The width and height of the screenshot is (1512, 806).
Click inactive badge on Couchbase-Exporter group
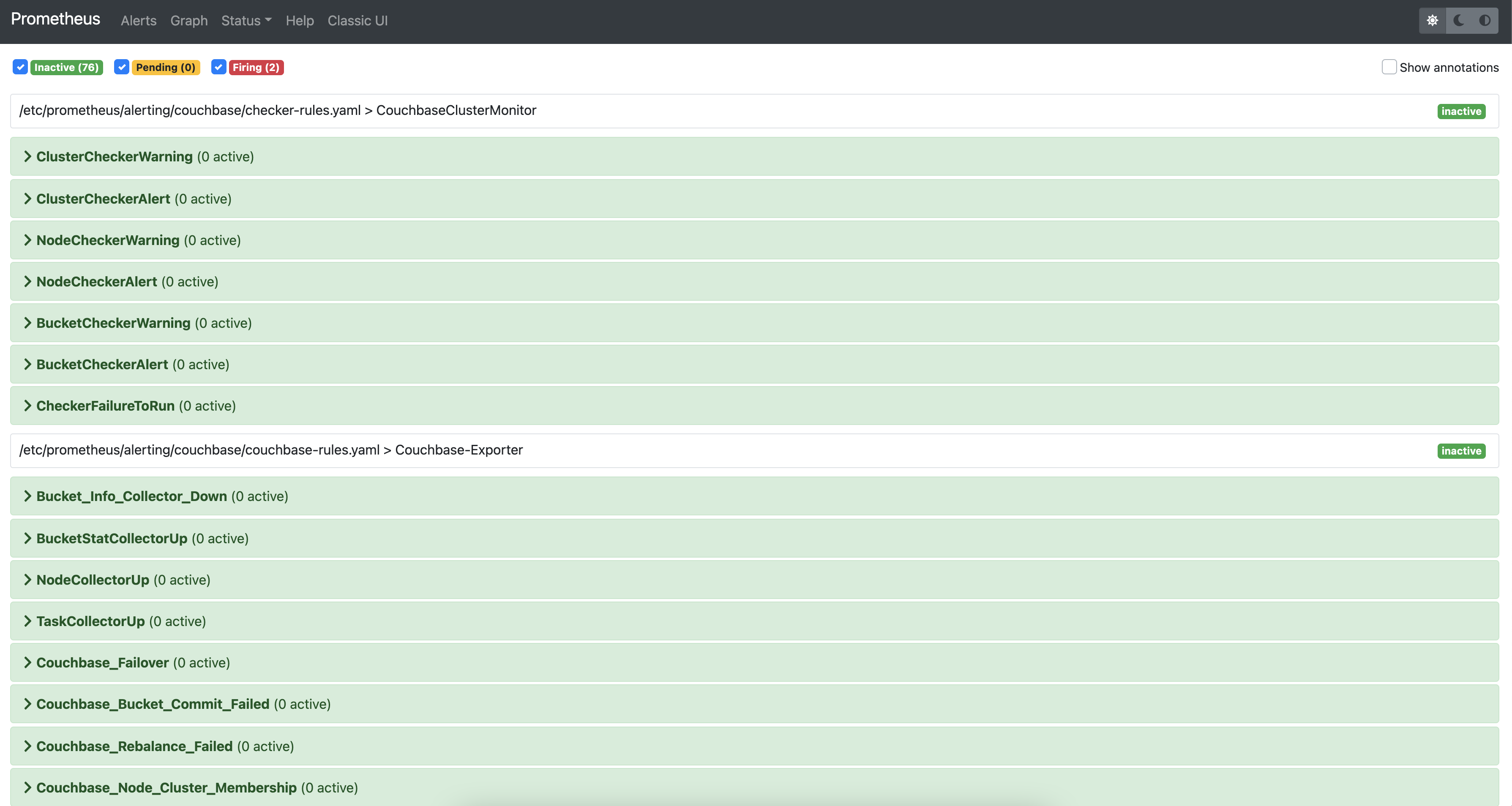click(x=1461, y=451)
